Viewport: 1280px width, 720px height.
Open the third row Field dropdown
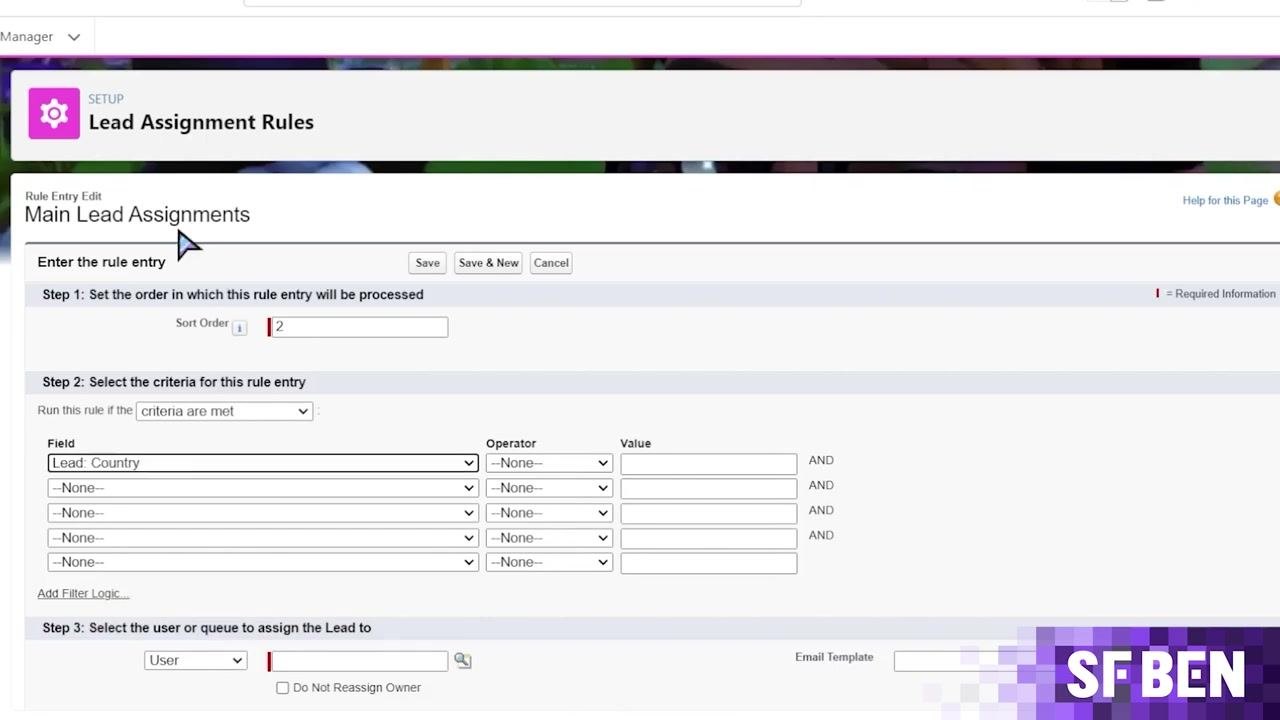(263, 513)
